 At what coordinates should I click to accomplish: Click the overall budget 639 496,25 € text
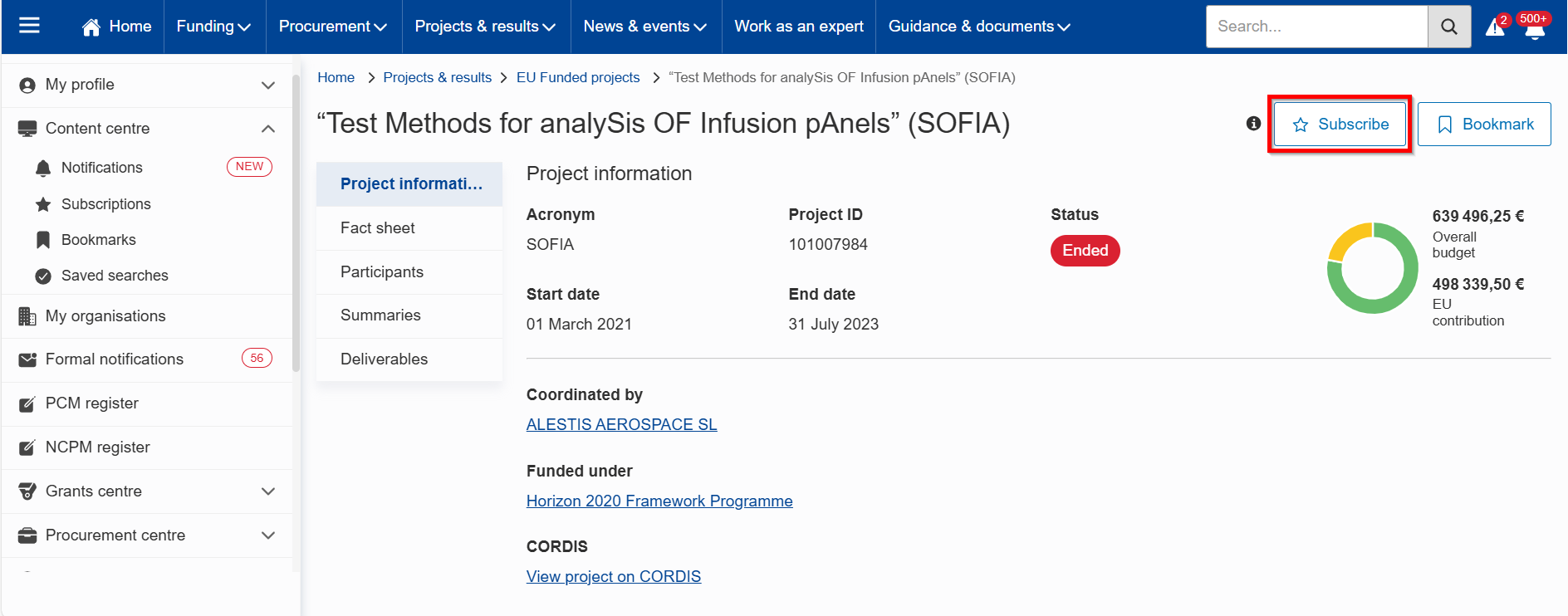[x=1478, y=217]
